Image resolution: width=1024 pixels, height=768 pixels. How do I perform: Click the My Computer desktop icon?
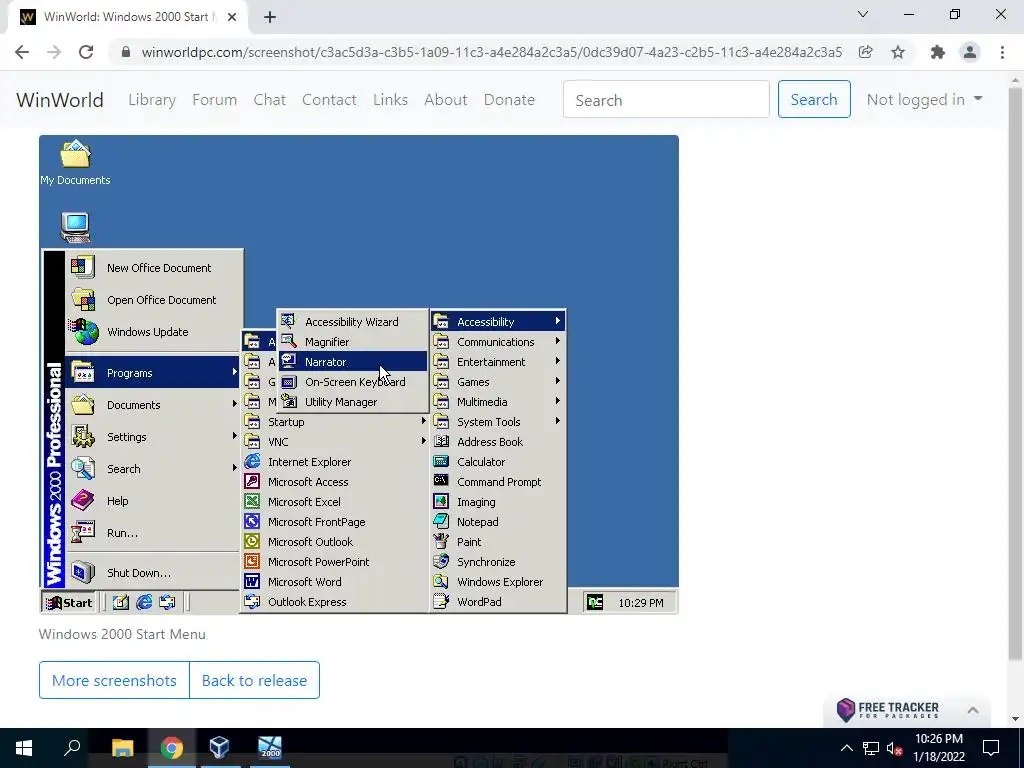[x=76, y=227]
